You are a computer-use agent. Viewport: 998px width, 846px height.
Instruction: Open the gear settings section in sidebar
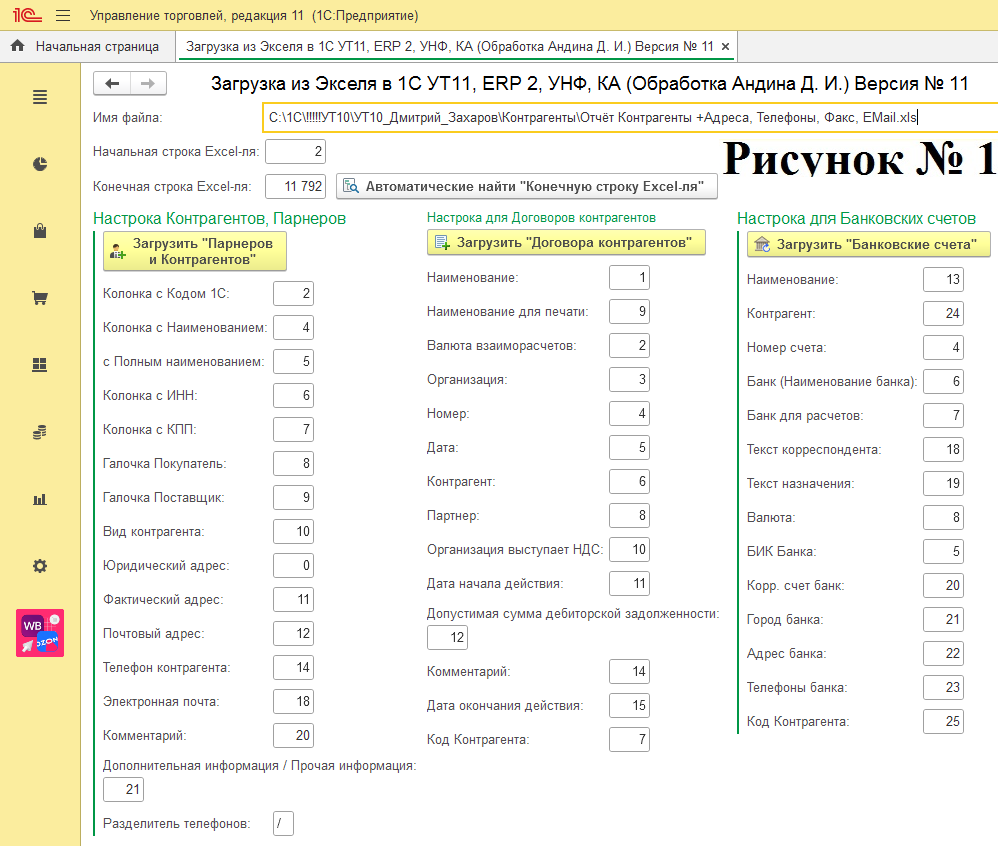pos(39,566)
